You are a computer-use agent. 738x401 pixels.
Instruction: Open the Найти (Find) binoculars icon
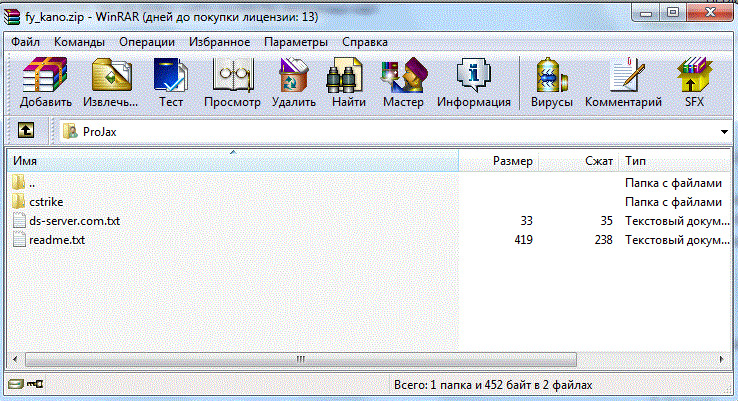point(345,75)
